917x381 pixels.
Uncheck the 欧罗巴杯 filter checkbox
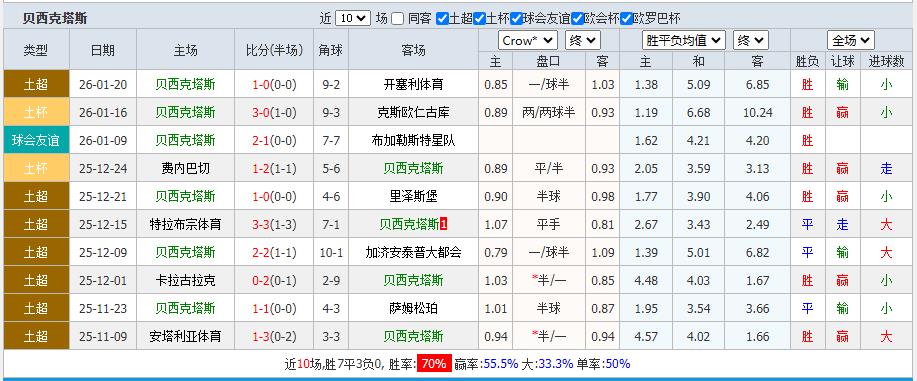[x=626, y=19]
